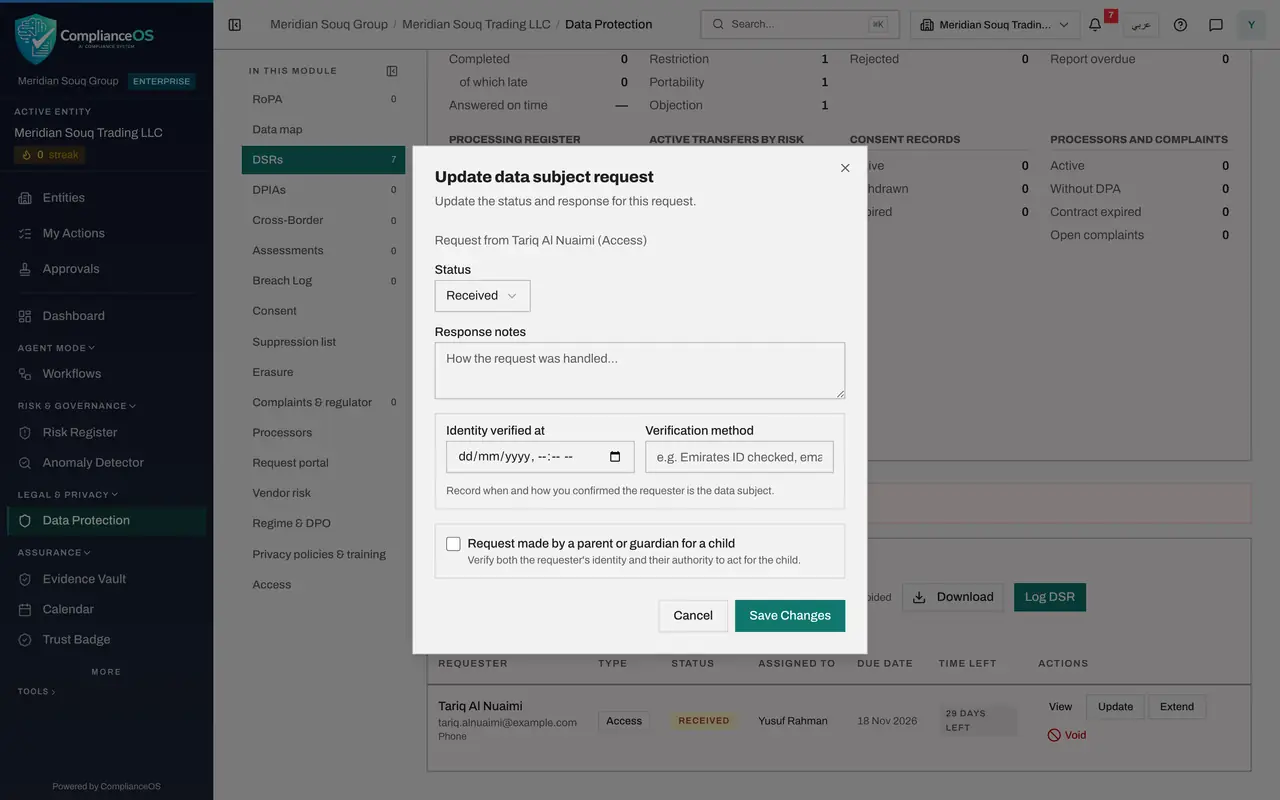
Task: Focus the Verification method input field
Action: tap(739, 457)
